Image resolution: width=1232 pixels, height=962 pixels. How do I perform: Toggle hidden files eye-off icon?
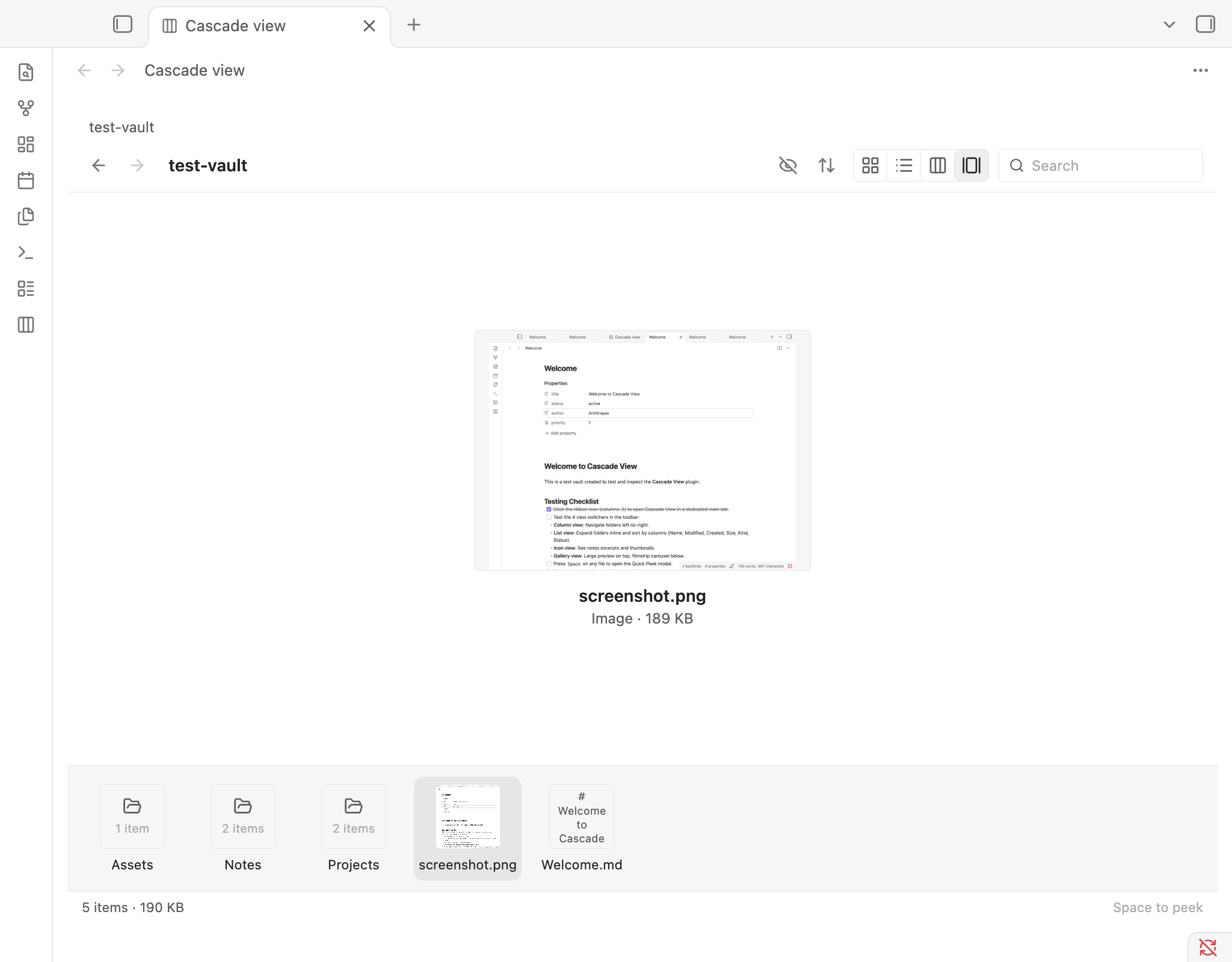pos(788,165)
